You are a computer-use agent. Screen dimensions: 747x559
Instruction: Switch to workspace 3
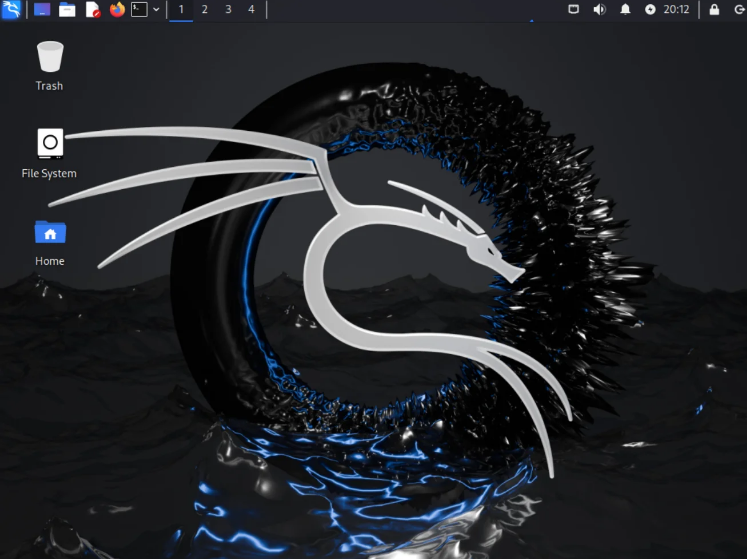tap(228, 10)
